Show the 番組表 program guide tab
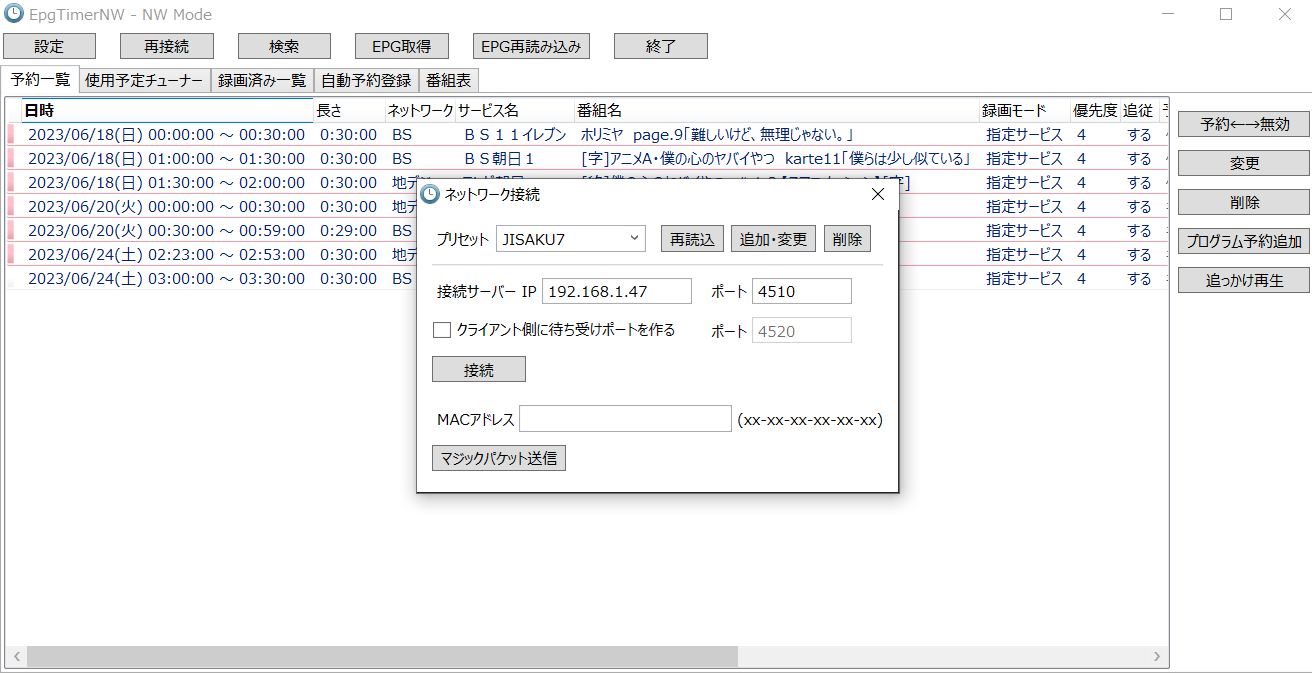 click(449, 79)
